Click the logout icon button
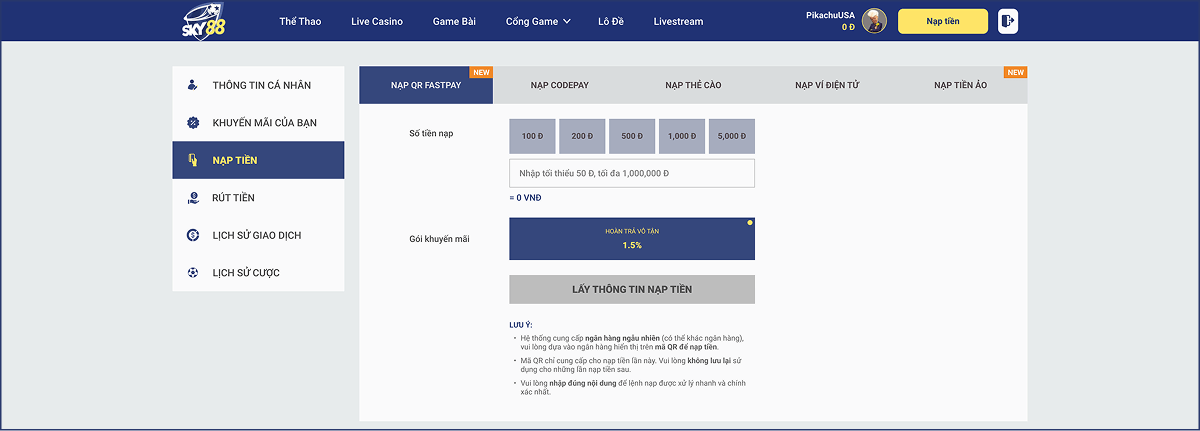Screen dimensions: 1200x431 (x=1008, y=21)
